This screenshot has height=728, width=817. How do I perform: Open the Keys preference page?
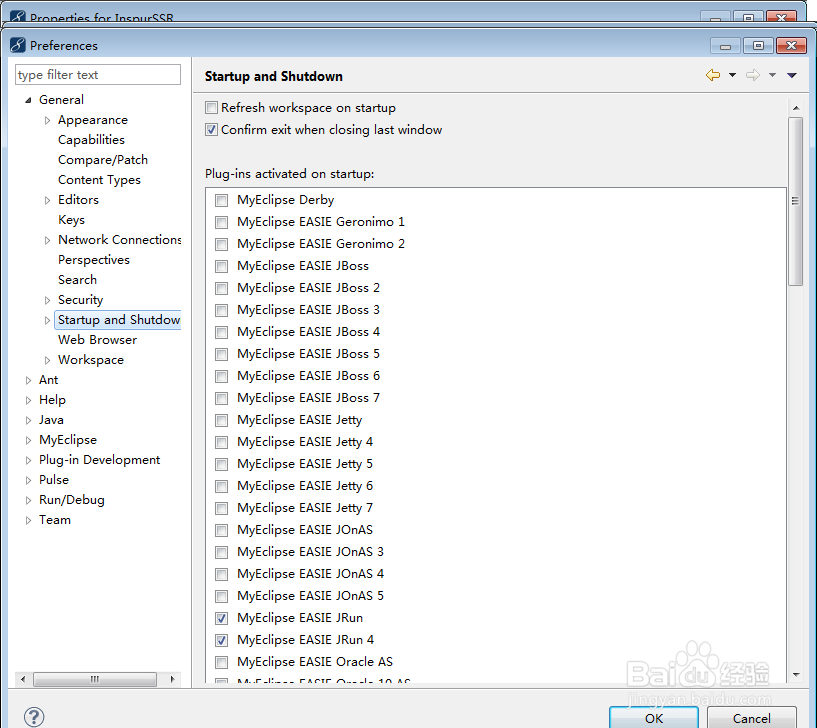pos(71,220)
